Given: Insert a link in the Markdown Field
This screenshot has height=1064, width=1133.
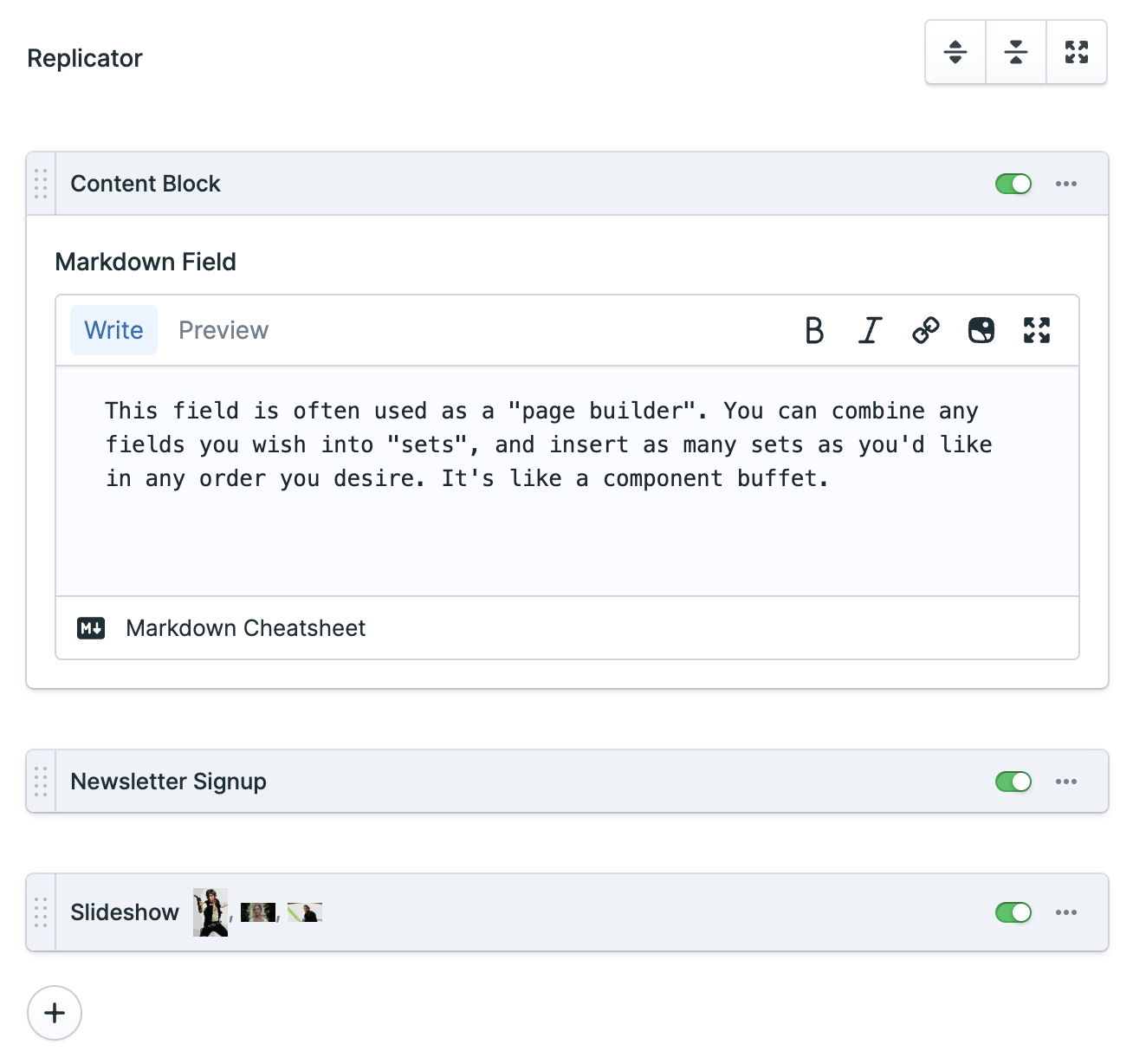Looking at the screenshot, I should (925, 330).
